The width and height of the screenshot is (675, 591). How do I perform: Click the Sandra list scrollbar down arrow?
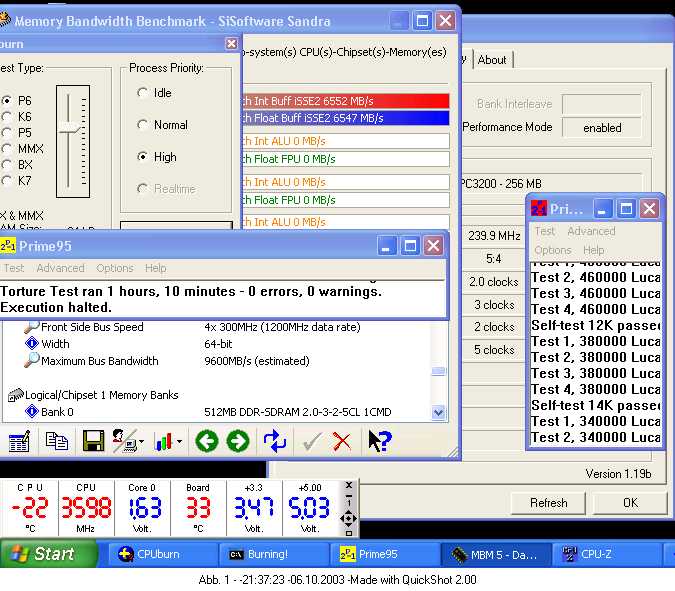438,413
